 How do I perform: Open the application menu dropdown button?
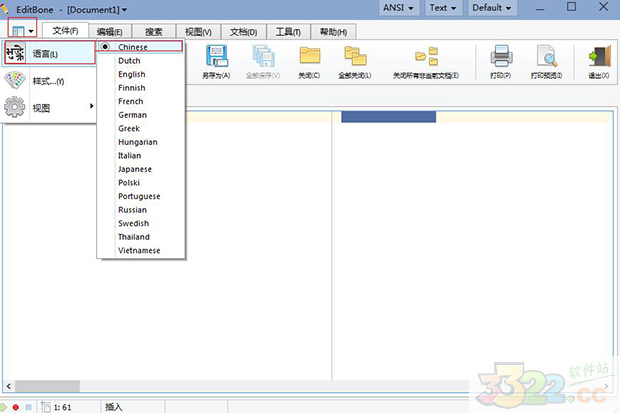[x=23, y=30]
